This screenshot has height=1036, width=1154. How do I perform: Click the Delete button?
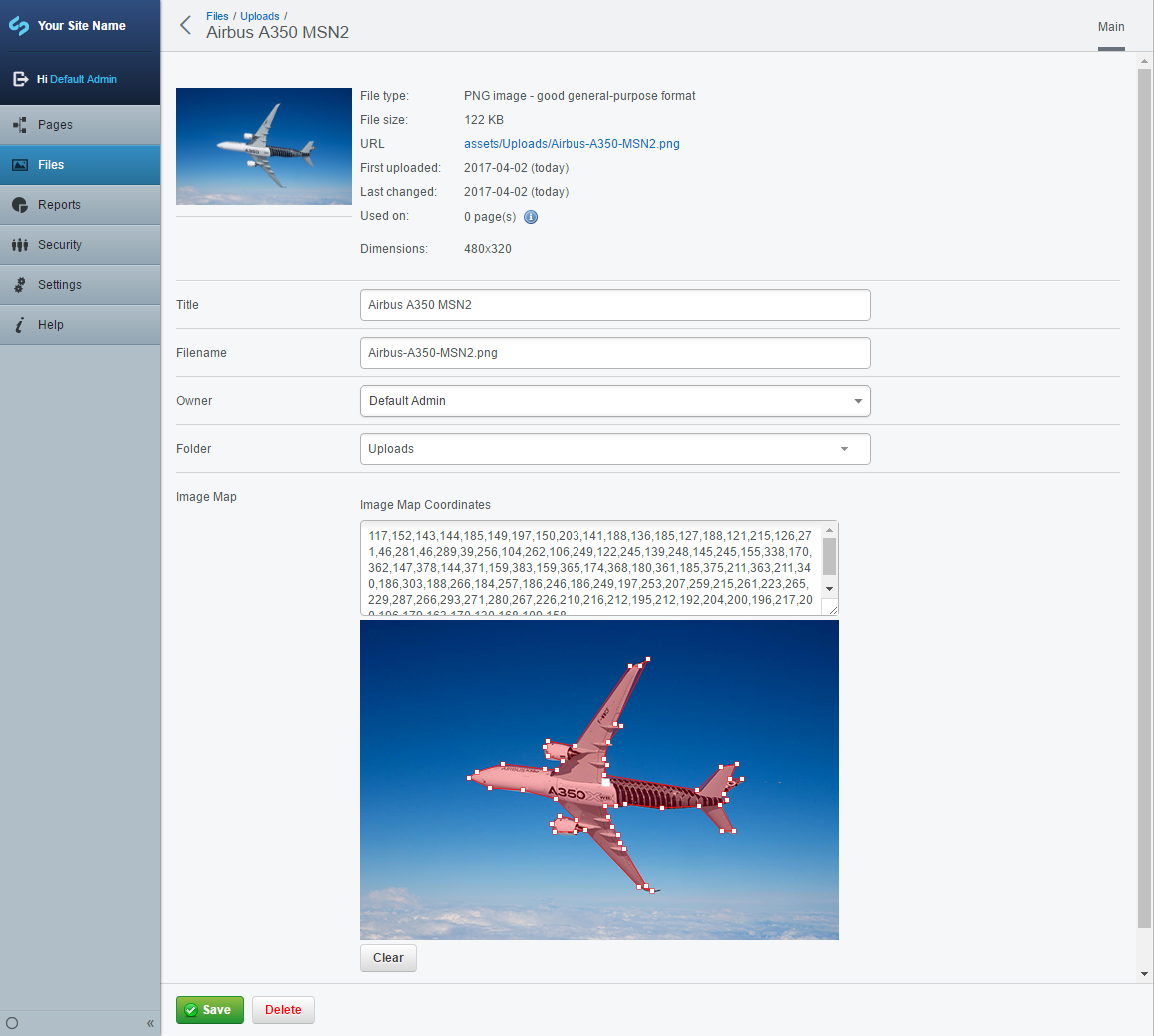[x=283, y=1009]
